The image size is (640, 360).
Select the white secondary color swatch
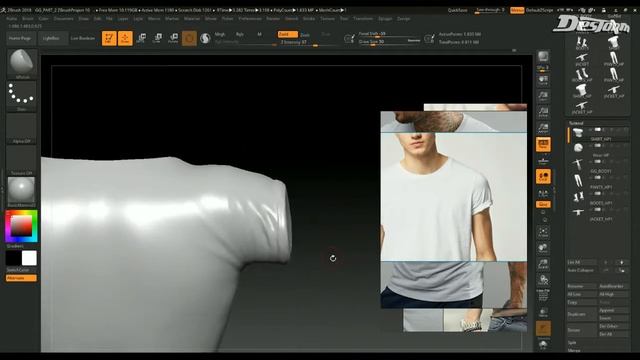click(x=29, y=258)
